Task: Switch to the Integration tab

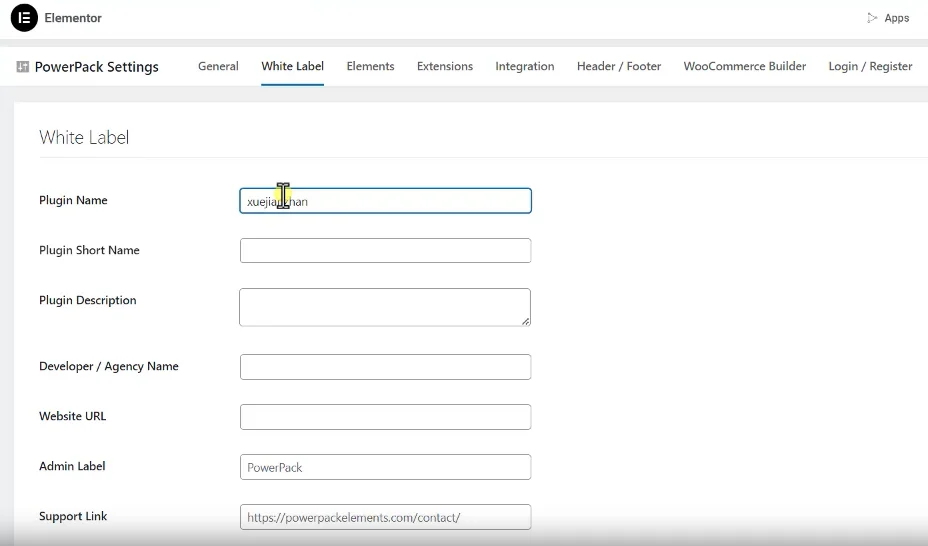Action: click(x=524, y=66)
